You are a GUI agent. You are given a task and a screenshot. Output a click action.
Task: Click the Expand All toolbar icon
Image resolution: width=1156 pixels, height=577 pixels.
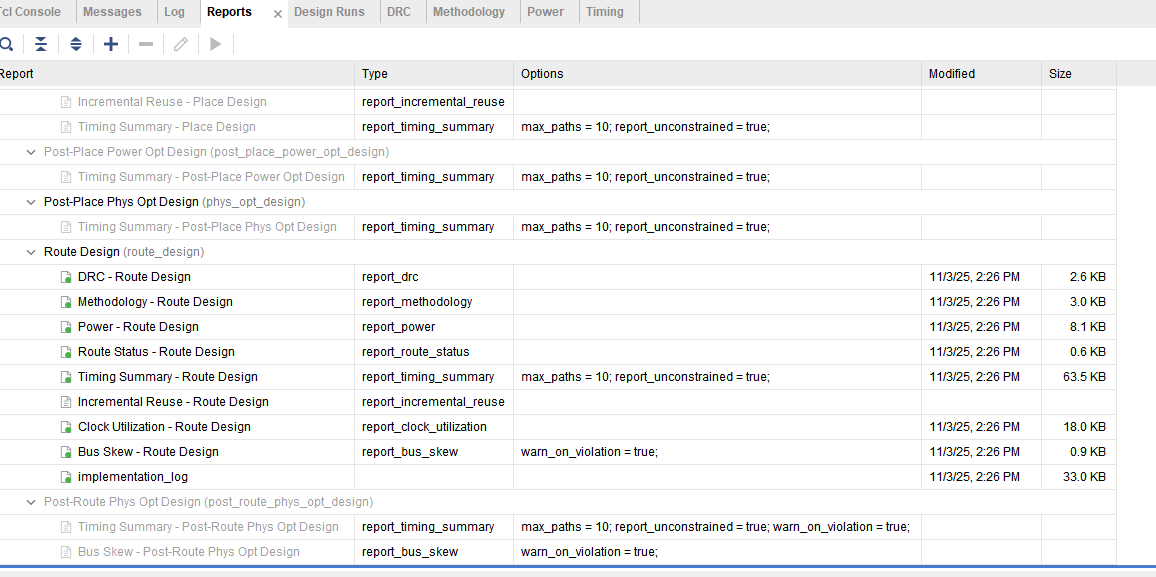(x=76, y=44)
